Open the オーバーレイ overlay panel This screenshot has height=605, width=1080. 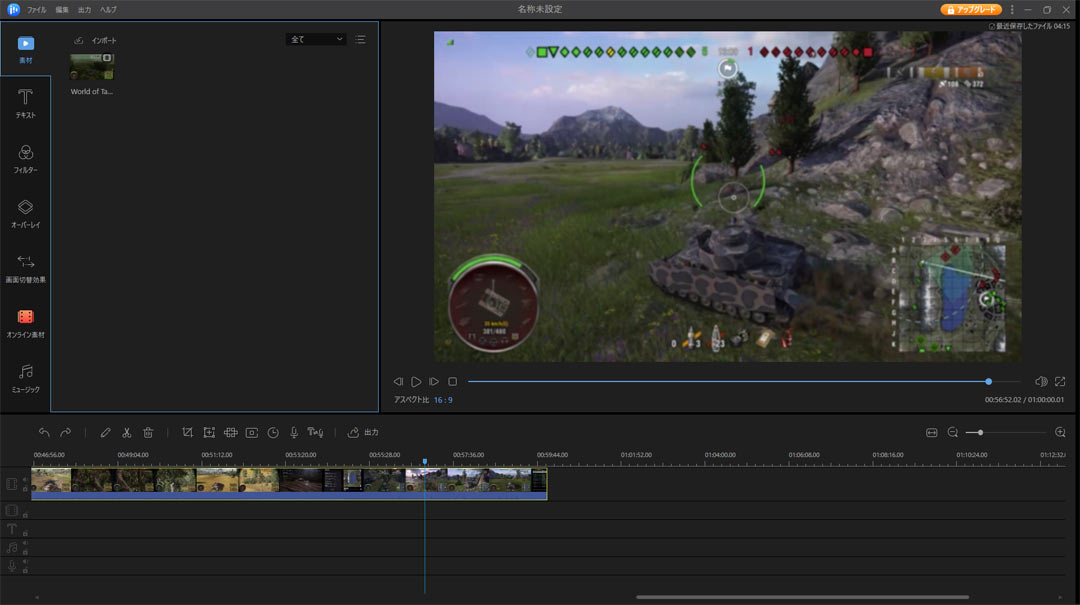tap(25, 214)
